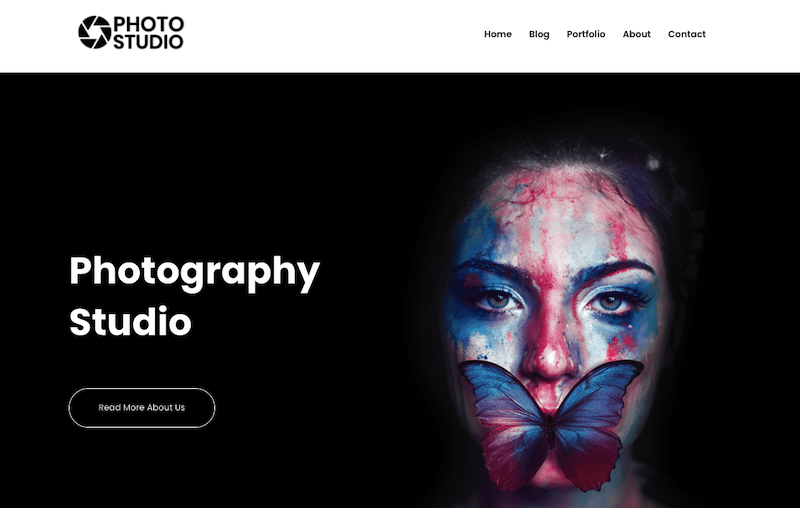This screenshot has height=508, width=800.
Task: Go to the Blog page
Action: [539, 34]
